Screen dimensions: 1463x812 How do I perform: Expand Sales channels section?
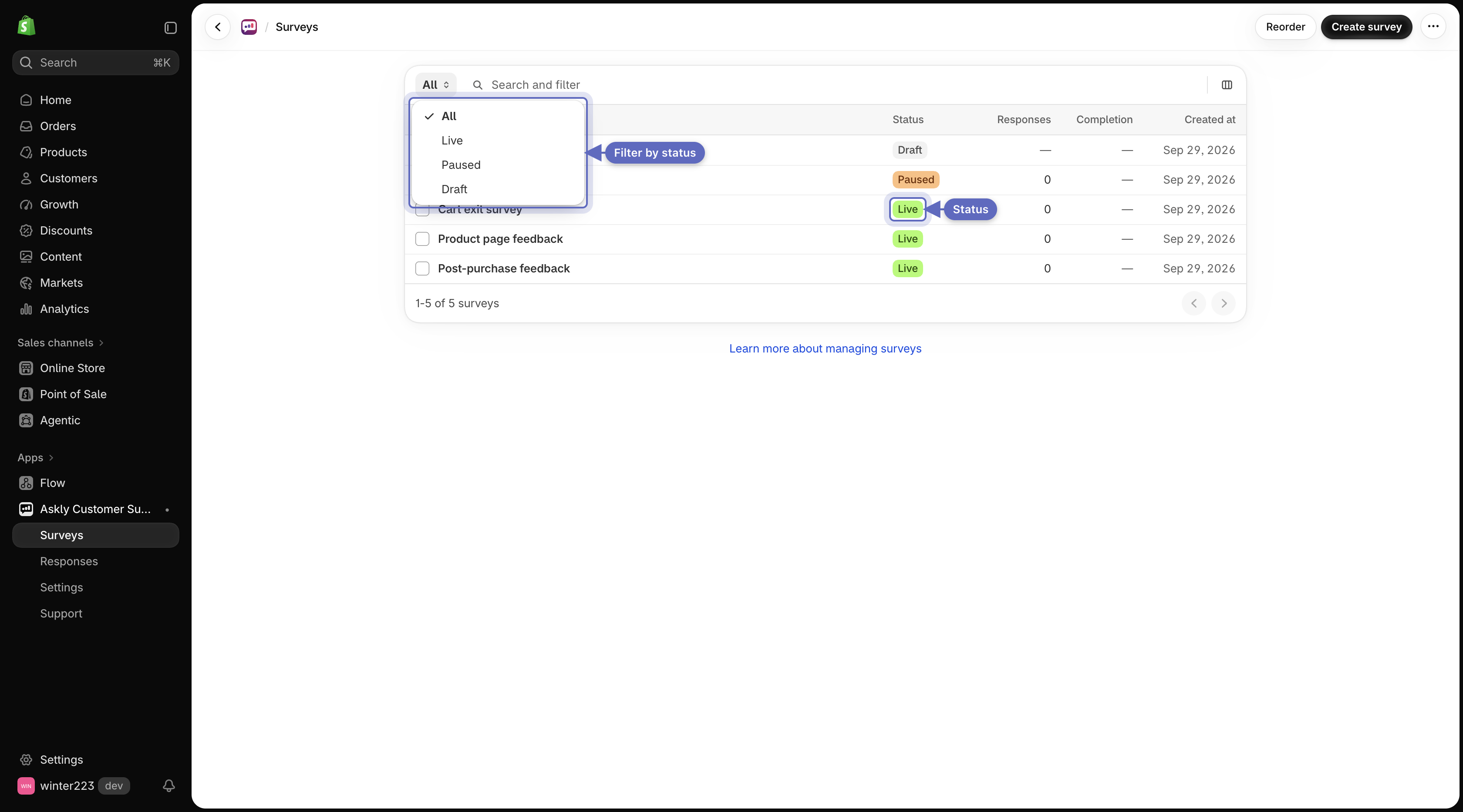click(60, 343)
